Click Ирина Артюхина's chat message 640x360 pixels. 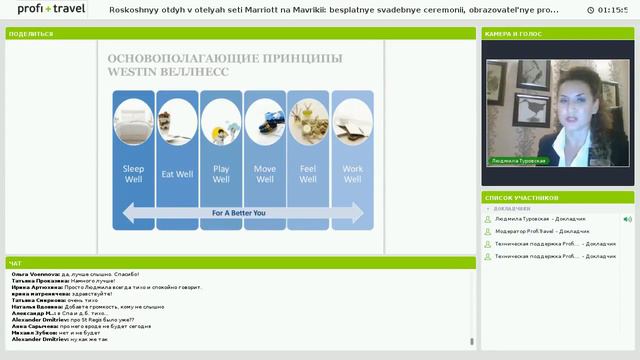pos(107,287)
